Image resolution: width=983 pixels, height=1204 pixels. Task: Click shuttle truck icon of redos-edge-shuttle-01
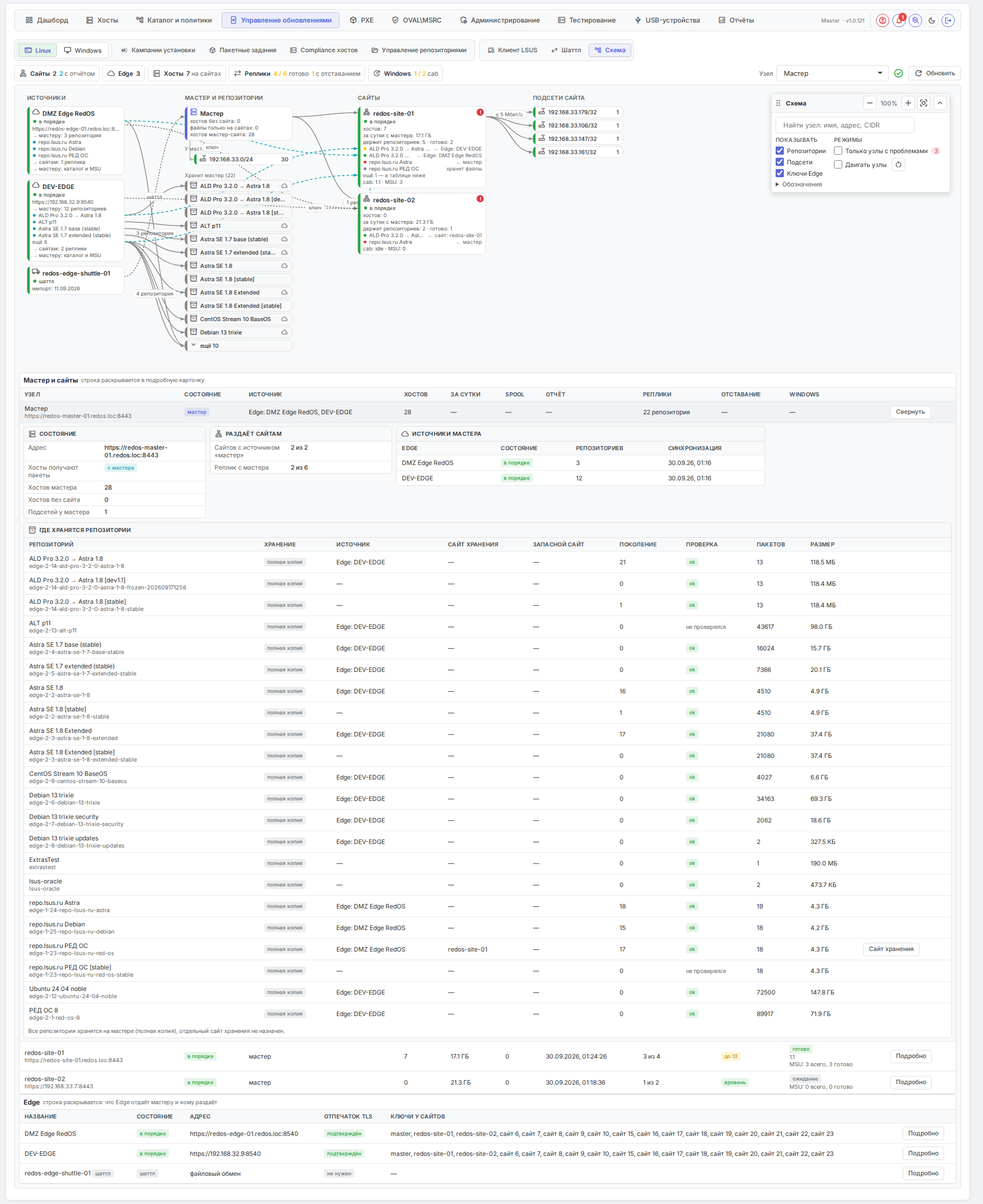click(x=36, y=272)
